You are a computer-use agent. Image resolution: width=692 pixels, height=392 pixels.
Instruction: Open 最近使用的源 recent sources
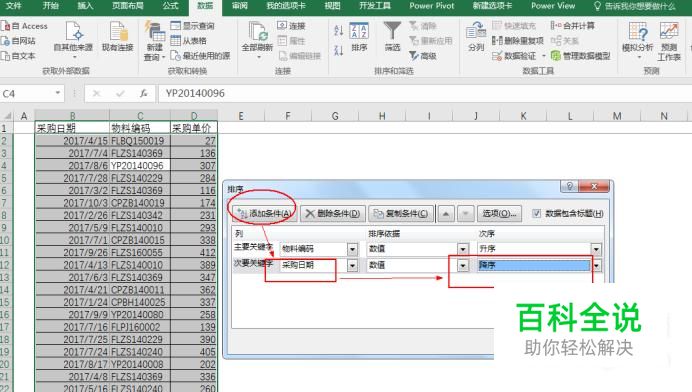[200, 56]
